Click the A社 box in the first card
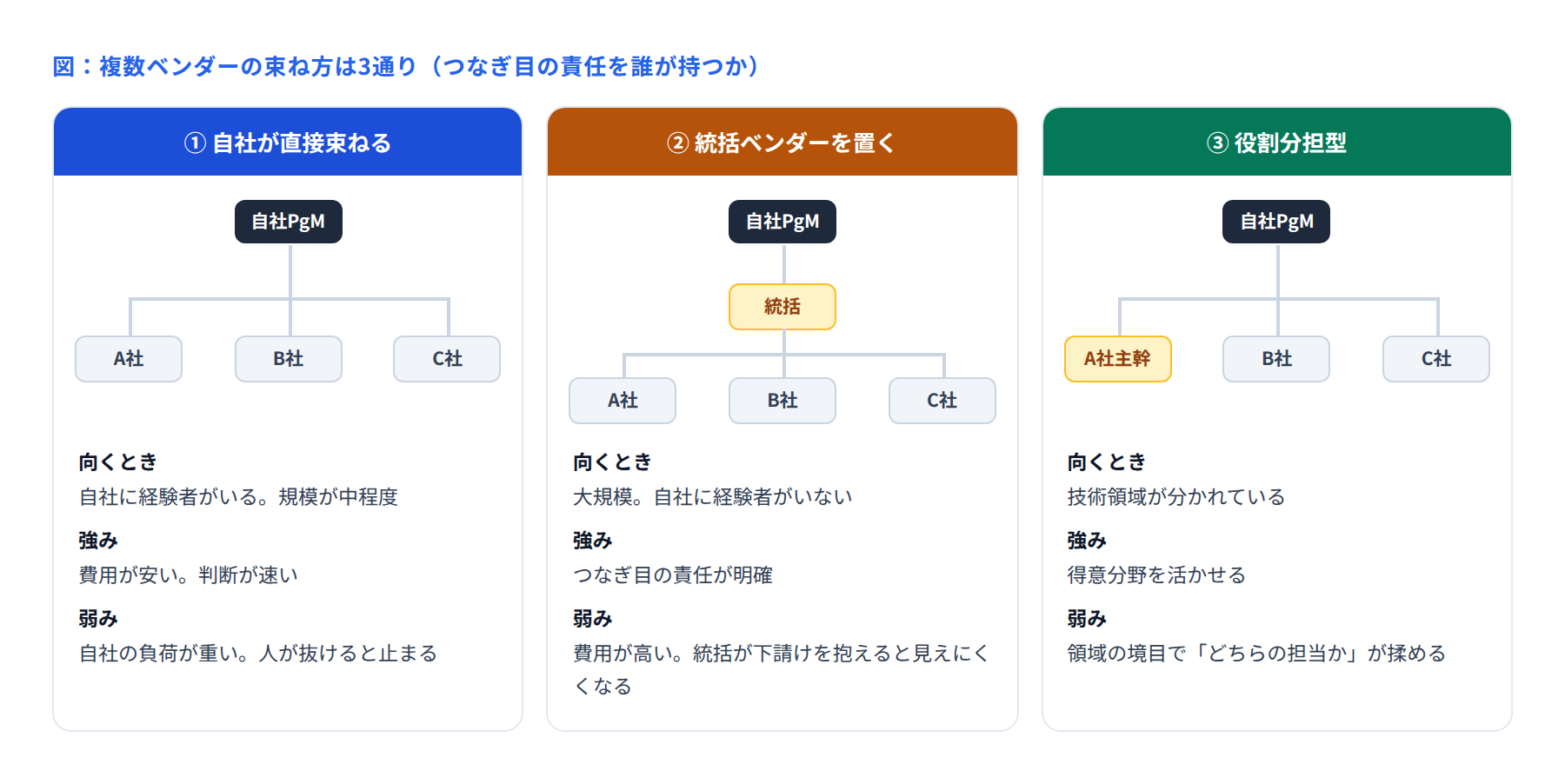The width and height of the screenshot is (1565, 784). (x=129, y=359)
